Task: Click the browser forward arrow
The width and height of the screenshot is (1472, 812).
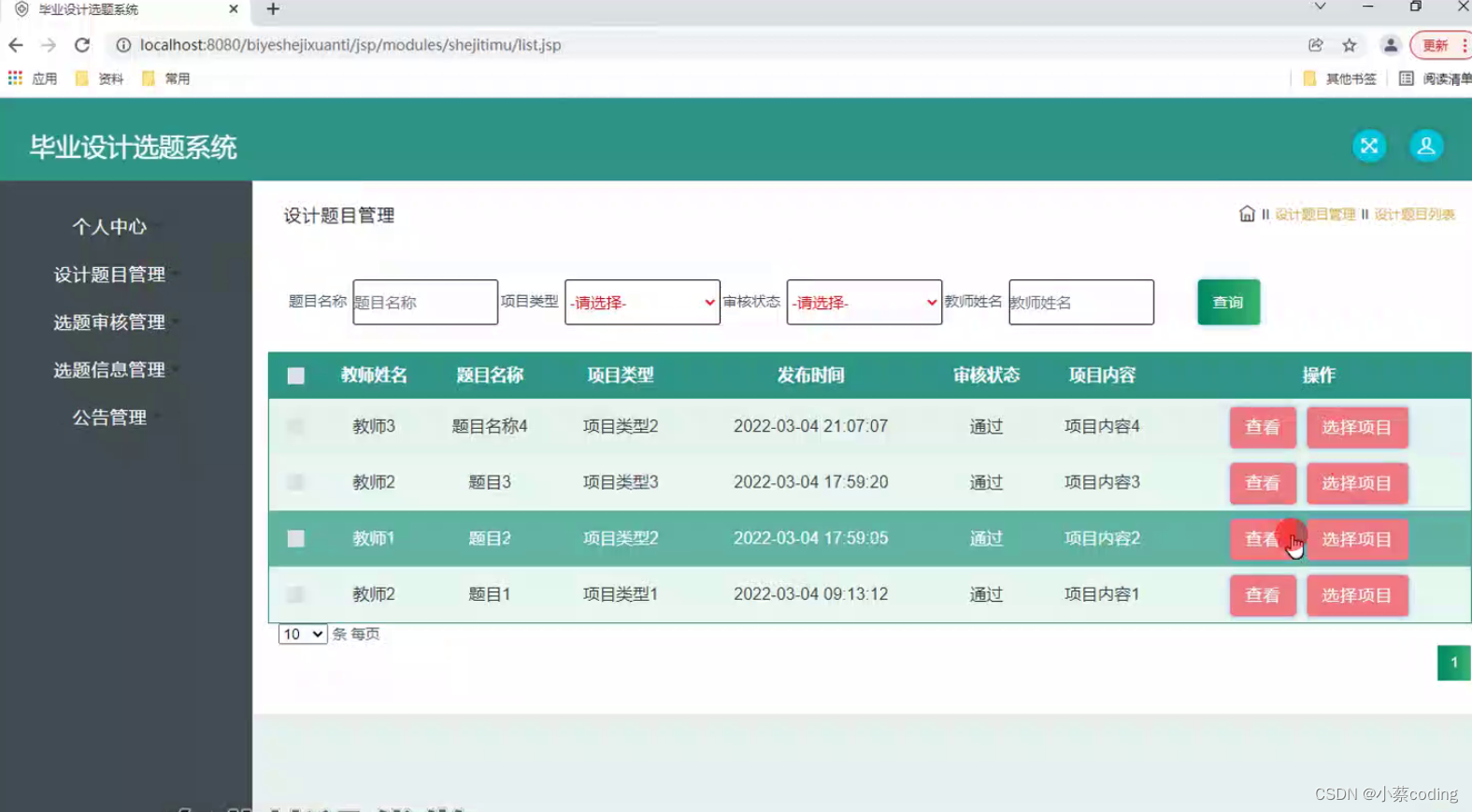Action: tap(49, 45)
